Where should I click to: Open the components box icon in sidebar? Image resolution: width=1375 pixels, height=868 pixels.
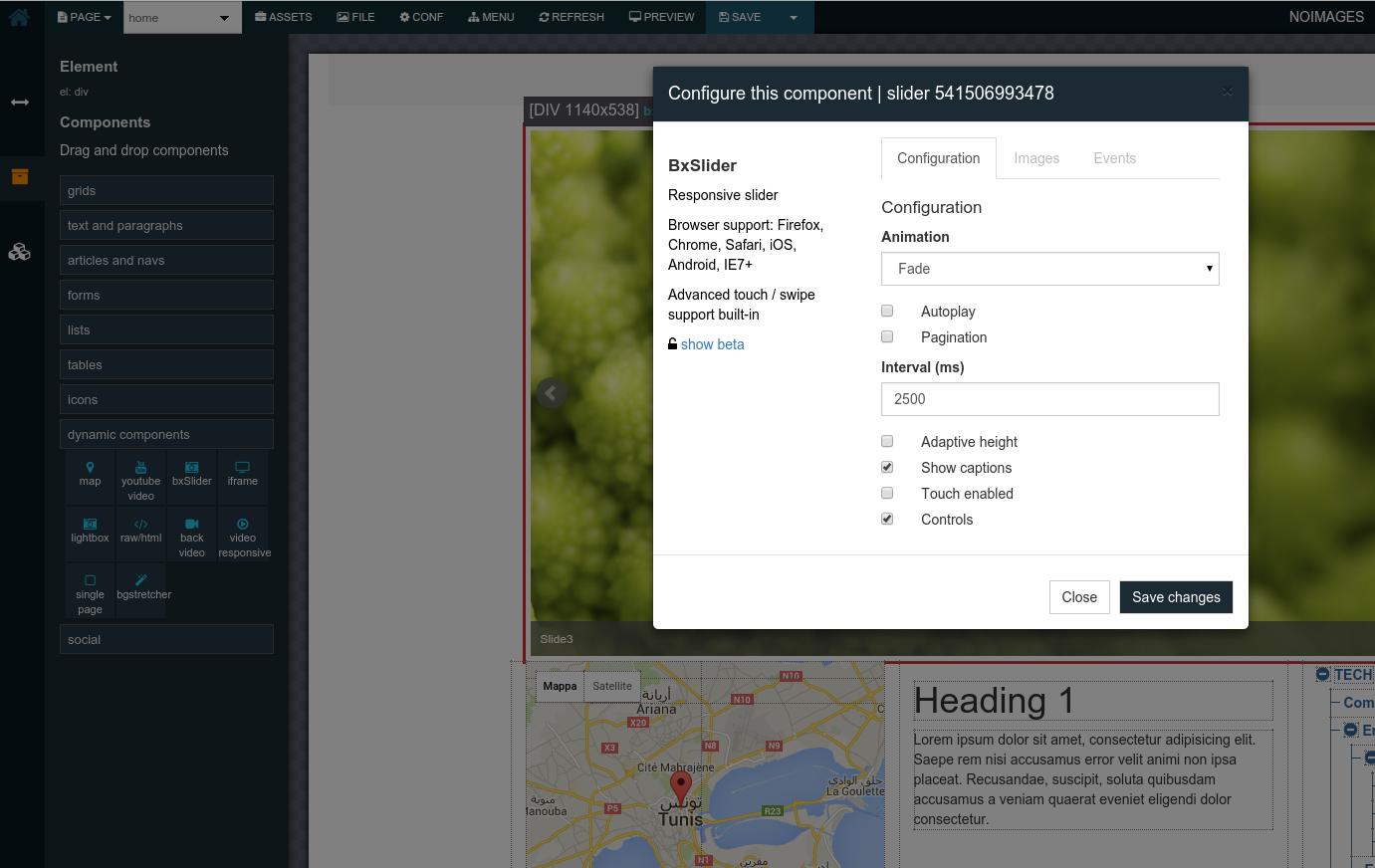coord(19,176)
